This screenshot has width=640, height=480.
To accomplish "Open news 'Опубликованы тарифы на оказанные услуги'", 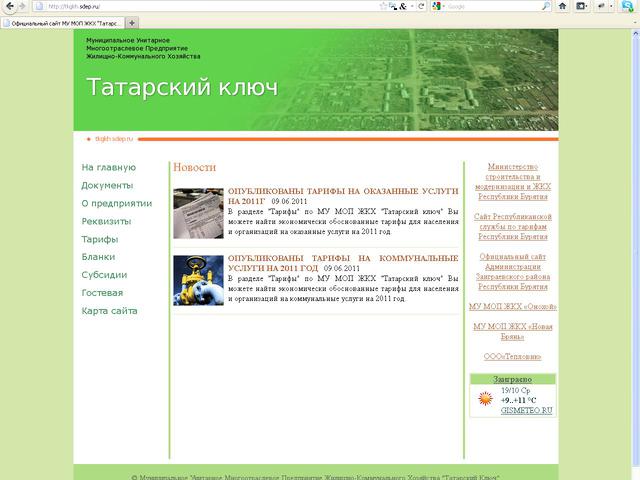I will click(x=343, y=196).
